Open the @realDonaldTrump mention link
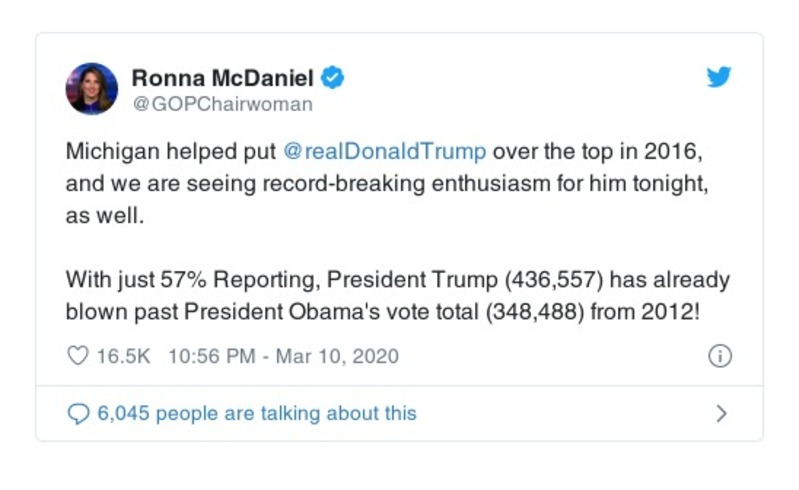This screenshot has width=799, height=490. (385, 152)
